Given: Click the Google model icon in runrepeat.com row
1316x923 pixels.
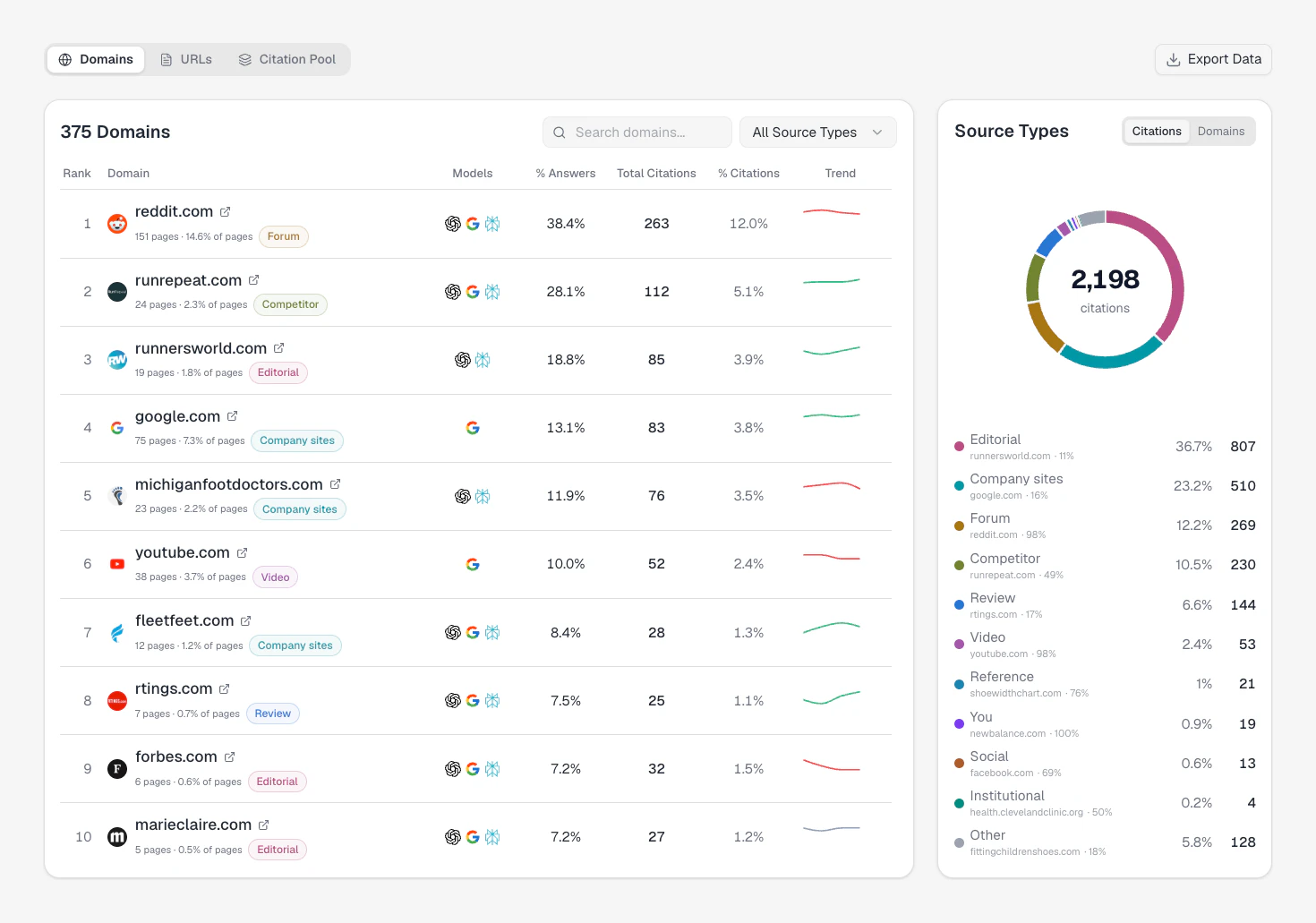Looking at the screenshot, I should (x=473, y=292).
